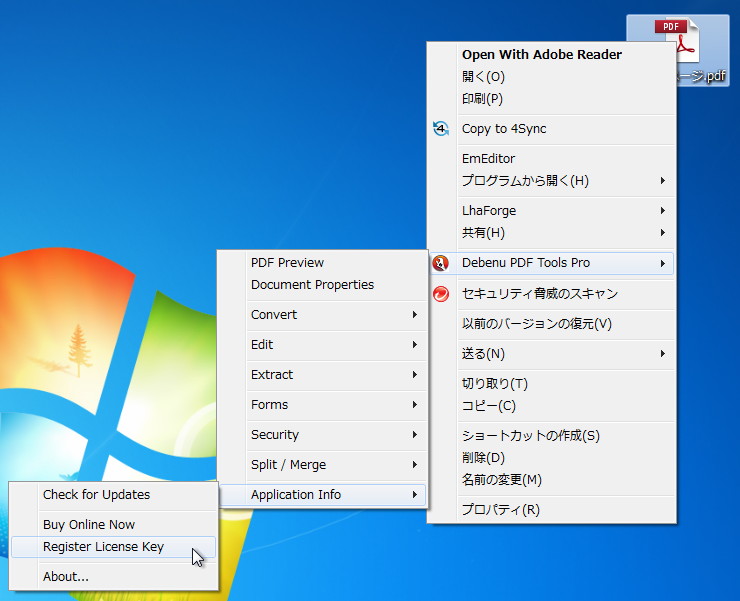Choose 削除(D) to delete the file
The height and width of the screenshot is (601, 740).
(x=551, y=457)
